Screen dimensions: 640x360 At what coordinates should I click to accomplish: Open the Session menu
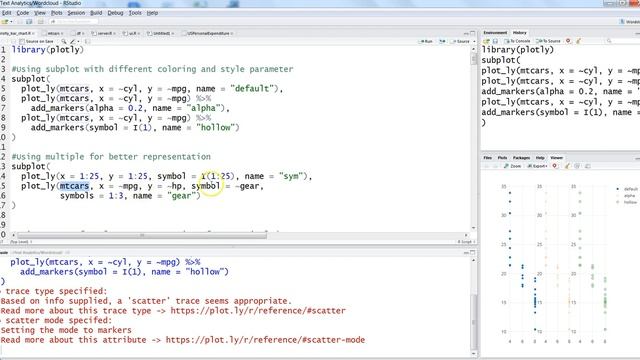coord(76,13)
